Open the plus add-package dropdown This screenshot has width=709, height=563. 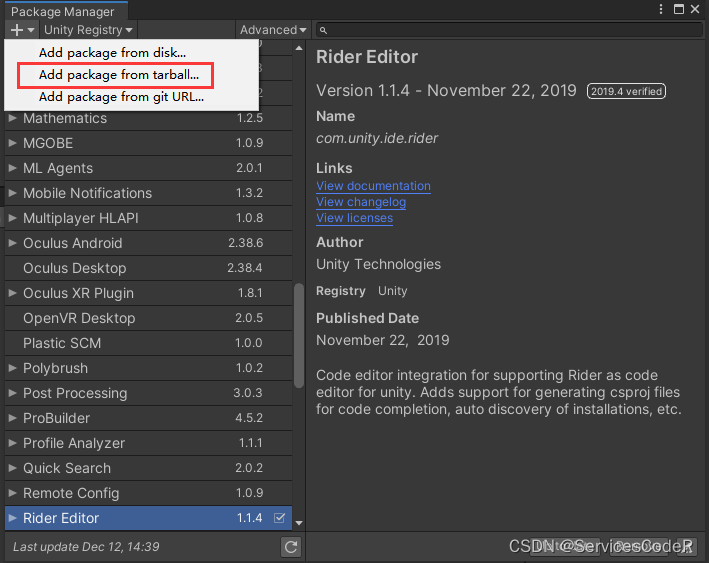[x=22, y=30]
